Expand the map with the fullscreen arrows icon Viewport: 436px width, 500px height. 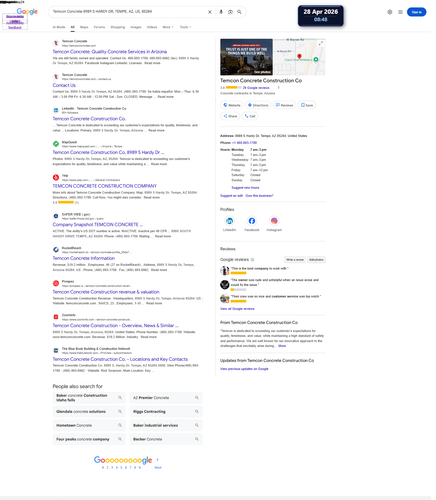pyautogui.click(x=321, y=43)
